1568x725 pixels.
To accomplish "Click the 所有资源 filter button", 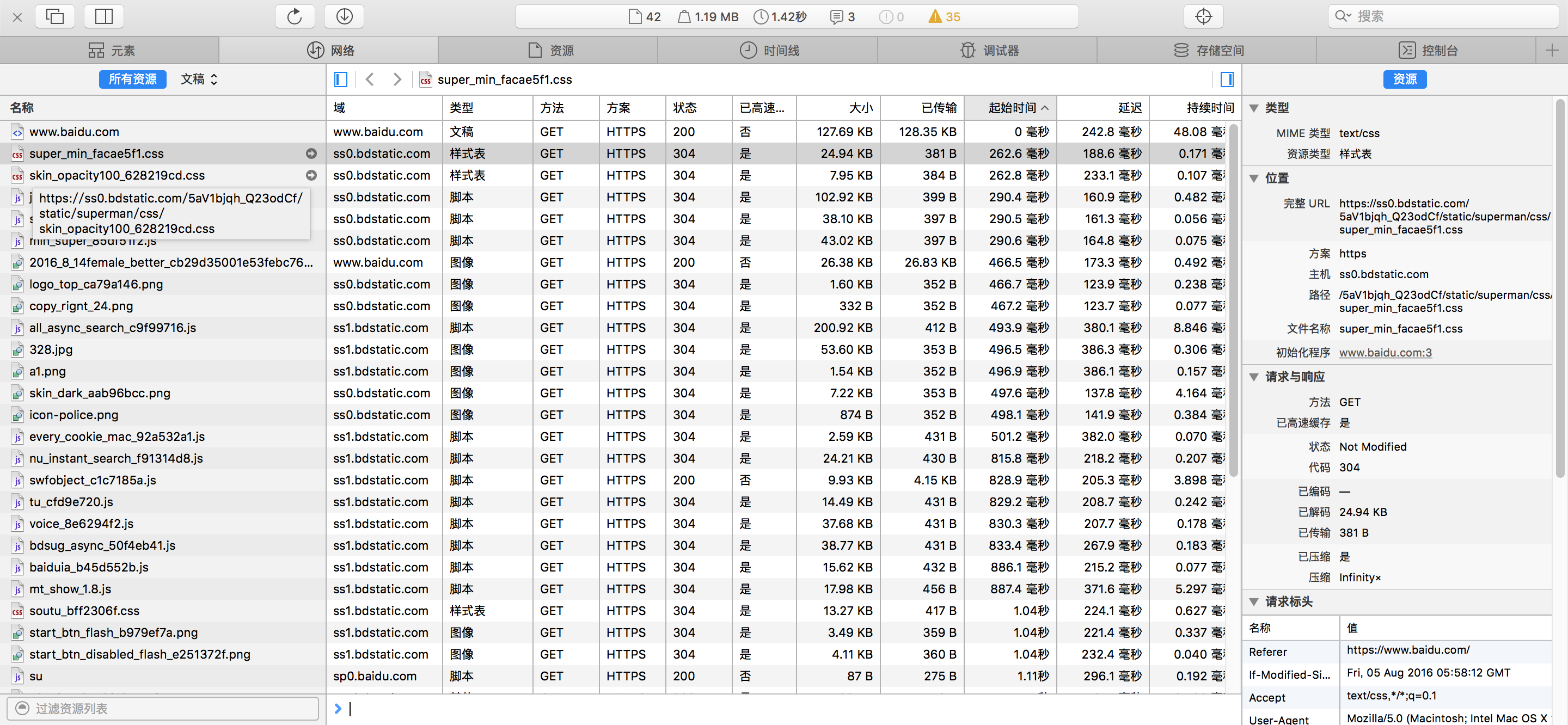I will 133,79.
